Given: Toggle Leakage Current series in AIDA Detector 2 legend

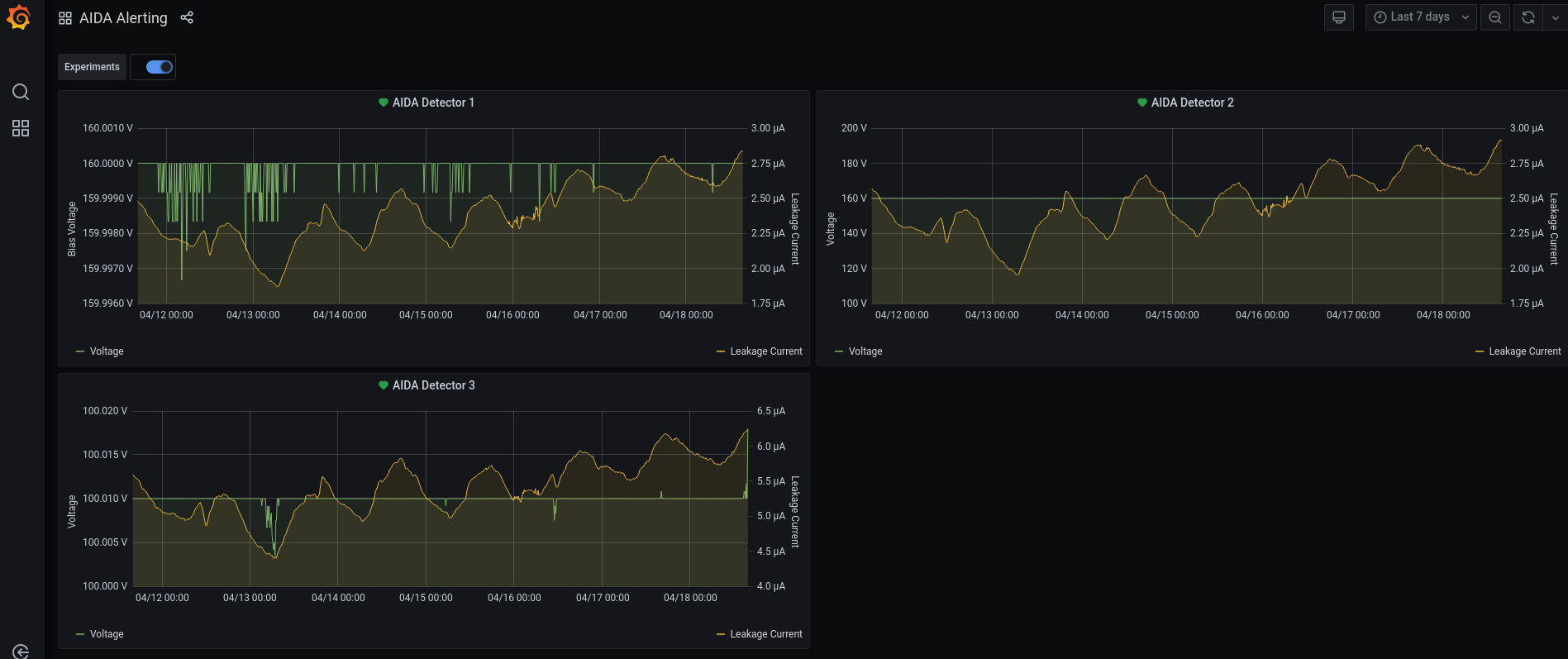Looking at the screenshot, I should click(x=1524, y=351).
